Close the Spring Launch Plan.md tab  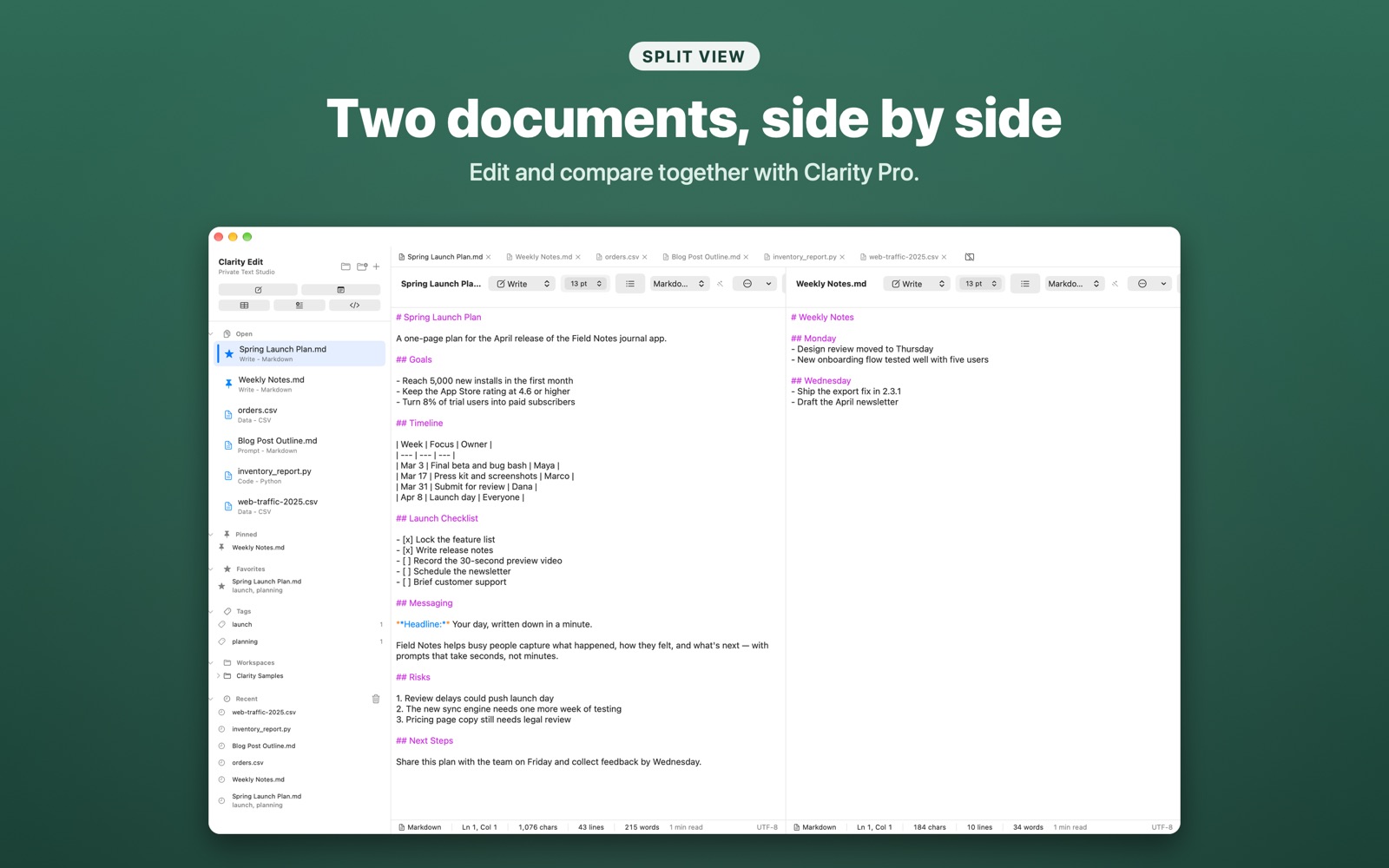(489, 257)
